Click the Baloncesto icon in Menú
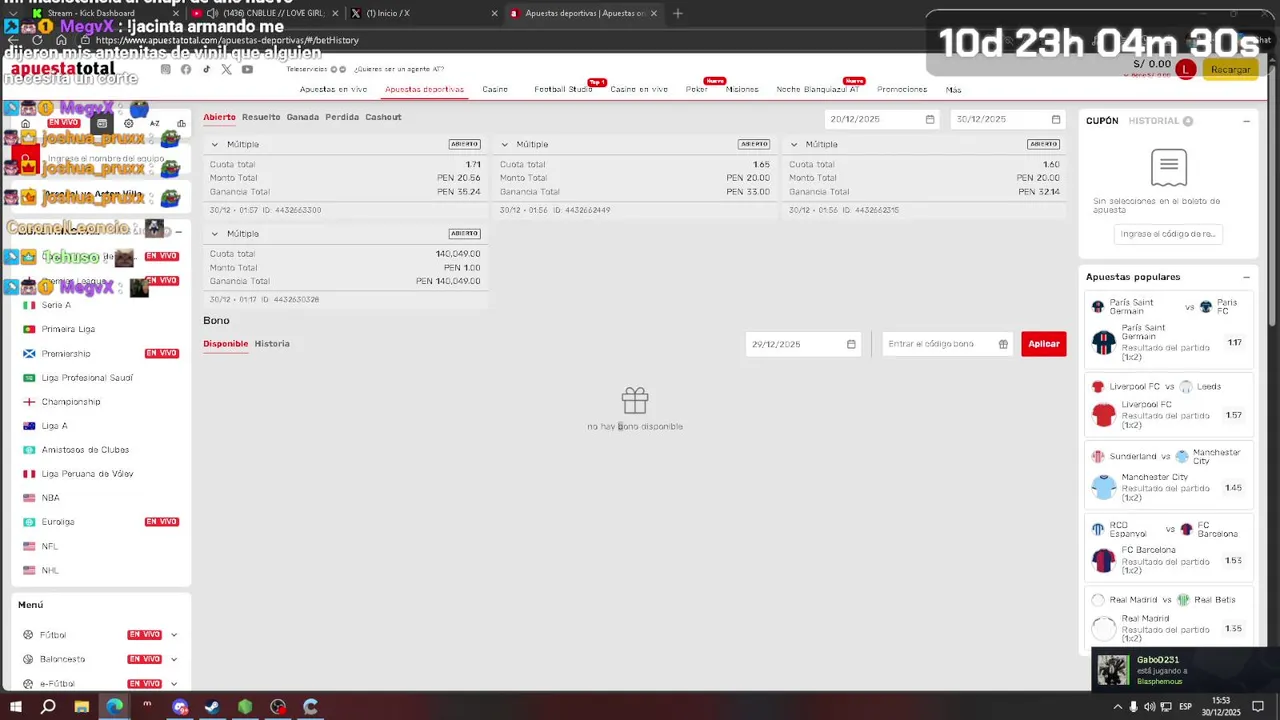The height and width of the screenshot is (720, 1280). click(29, 659)
